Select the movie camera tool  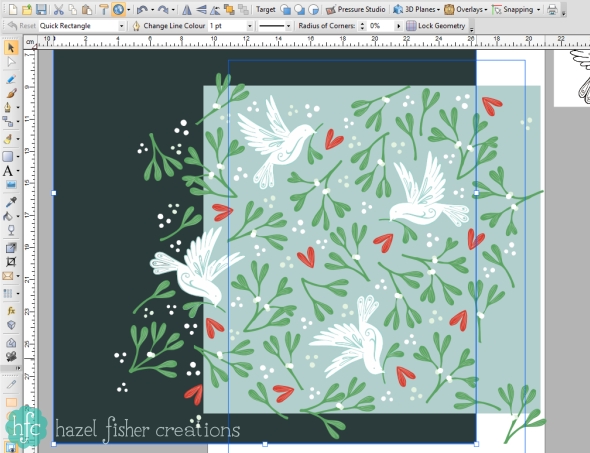point(11,356)
